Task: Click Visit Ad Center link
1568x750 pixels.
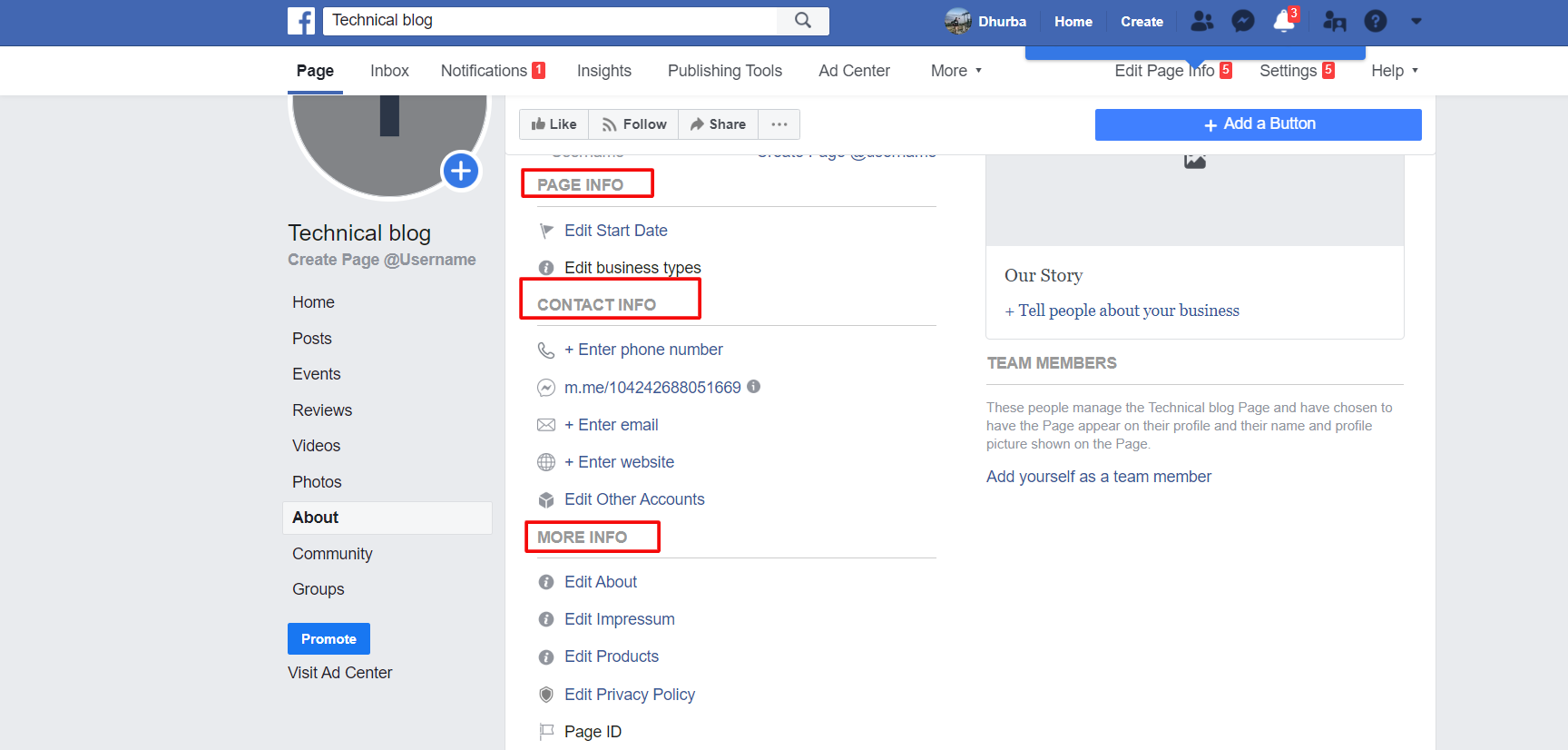Action: click(340, 673)
